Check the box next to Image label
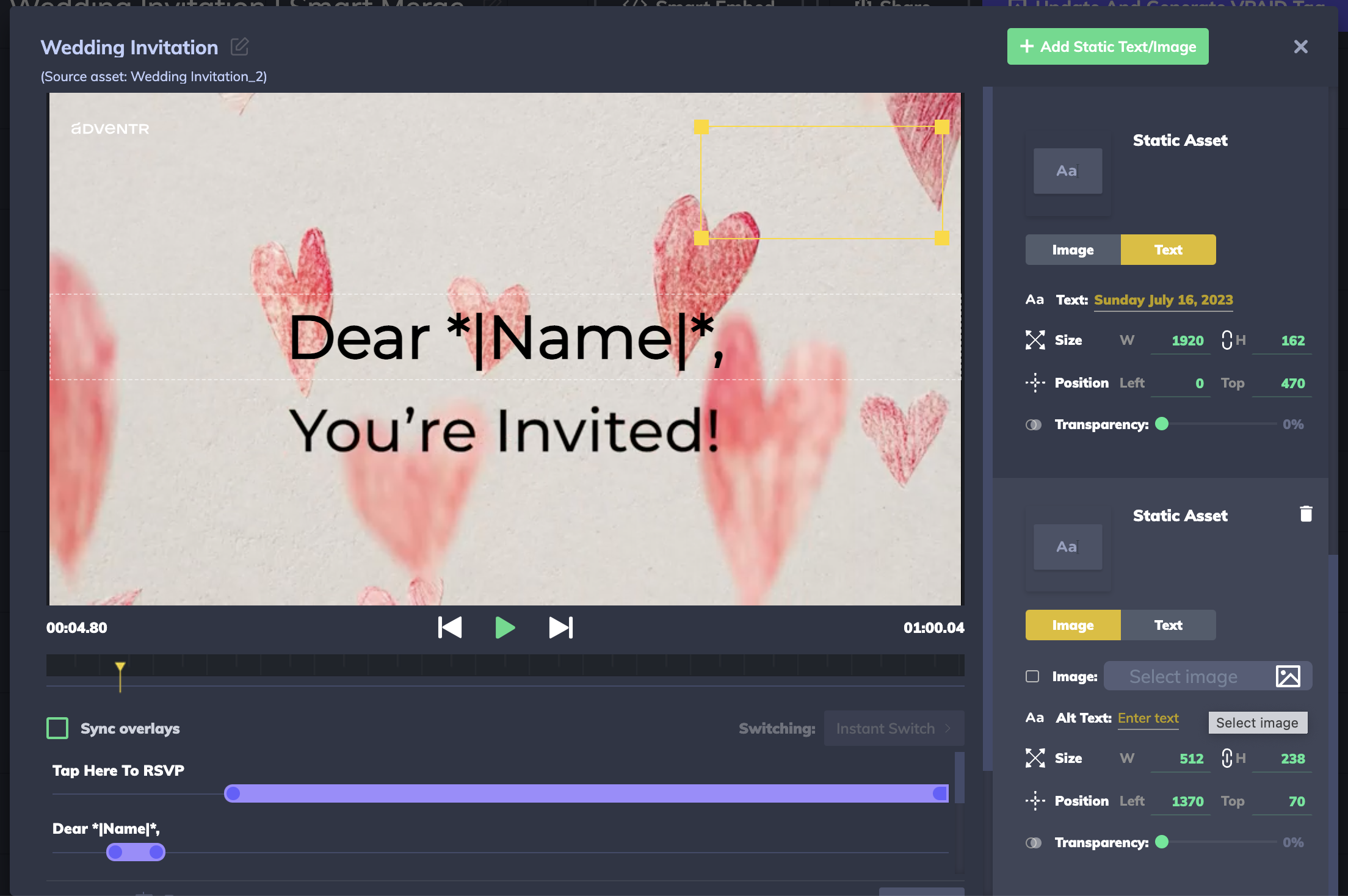The width and height of the screenshot is (1348, 896). click(1032, 676)
